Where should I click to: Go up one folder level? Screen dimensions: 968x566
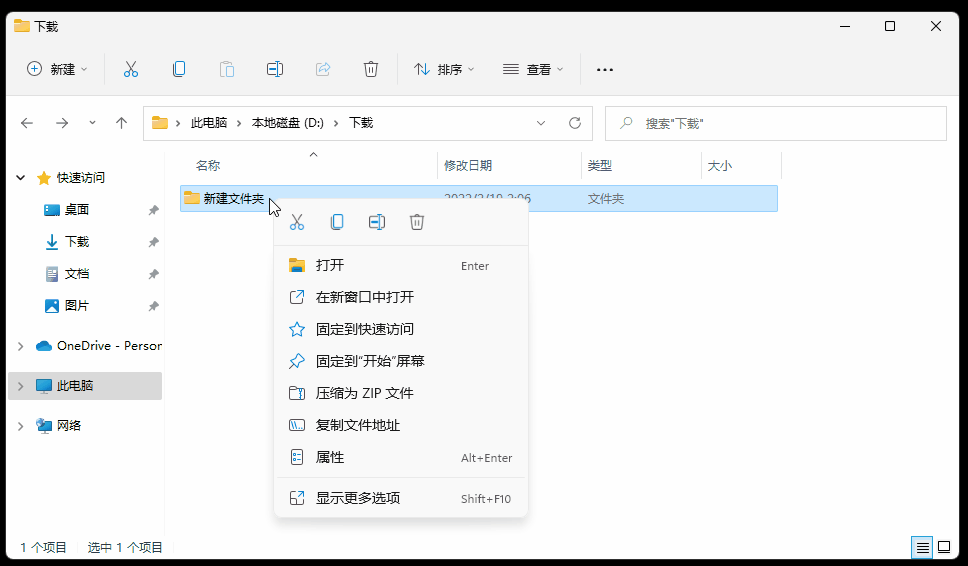(x=122, y=123)
